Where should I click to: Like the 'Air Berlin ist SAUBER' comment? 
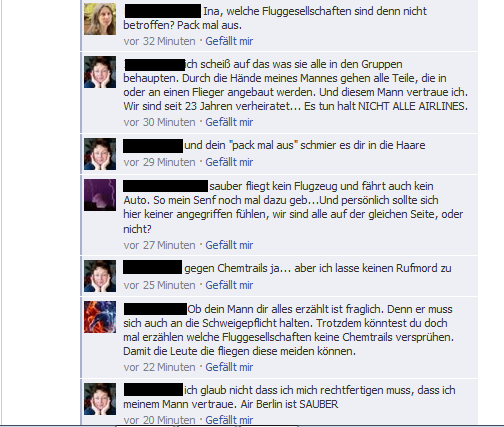click(x=229, y=420)
